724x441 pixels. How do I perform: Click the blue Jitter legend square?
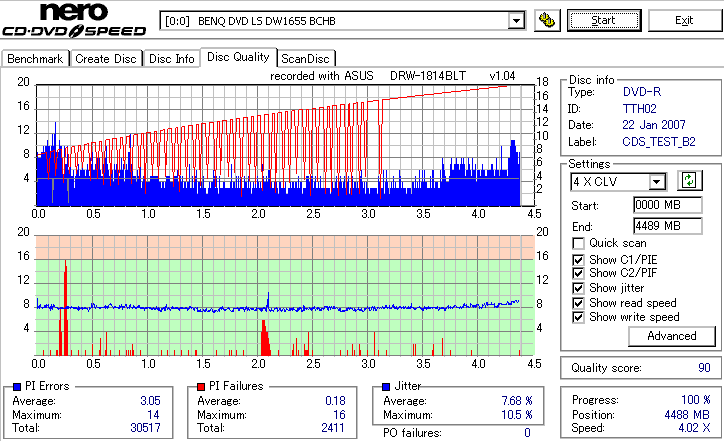pos(386,387)
